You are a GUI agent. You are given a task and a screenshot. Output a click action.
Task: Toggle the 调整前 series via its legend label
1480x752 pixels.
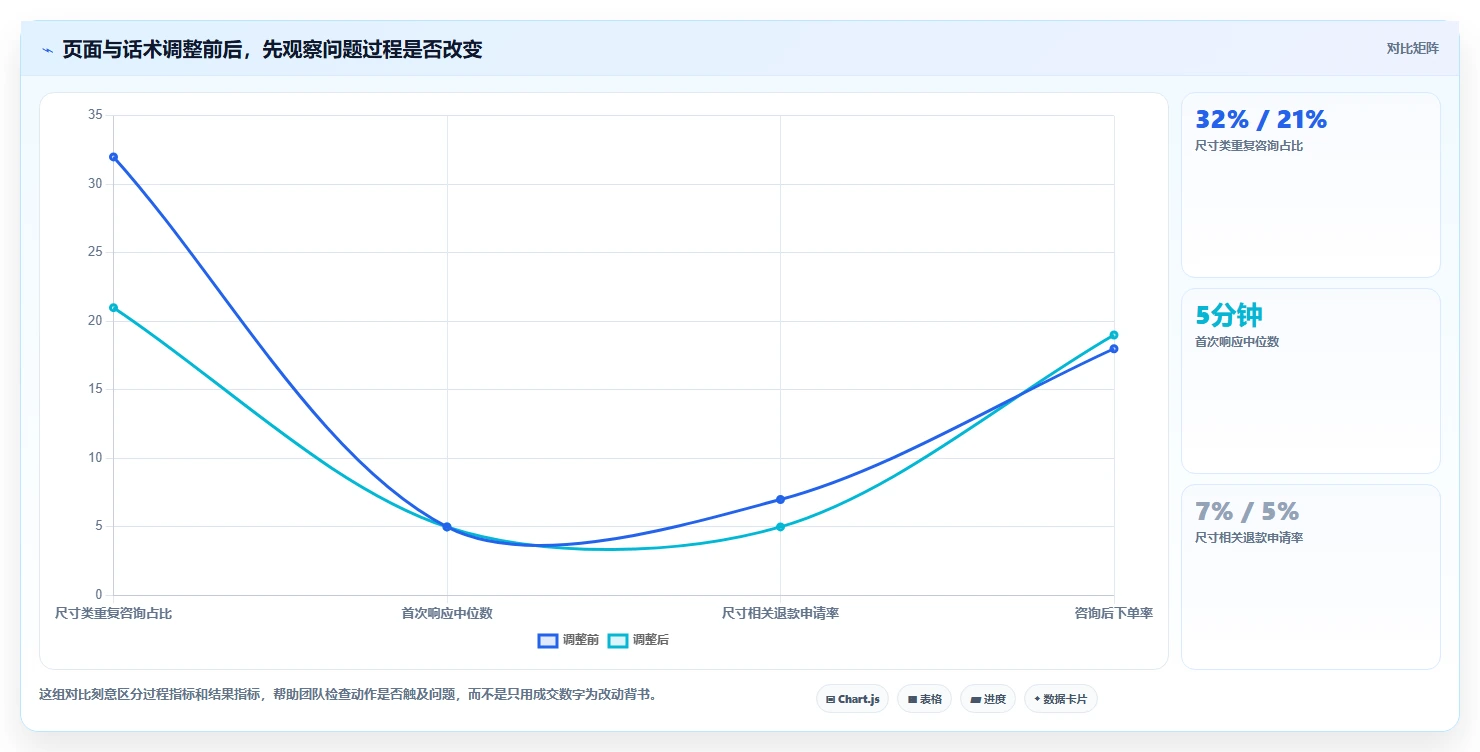[x=581, y=640]
